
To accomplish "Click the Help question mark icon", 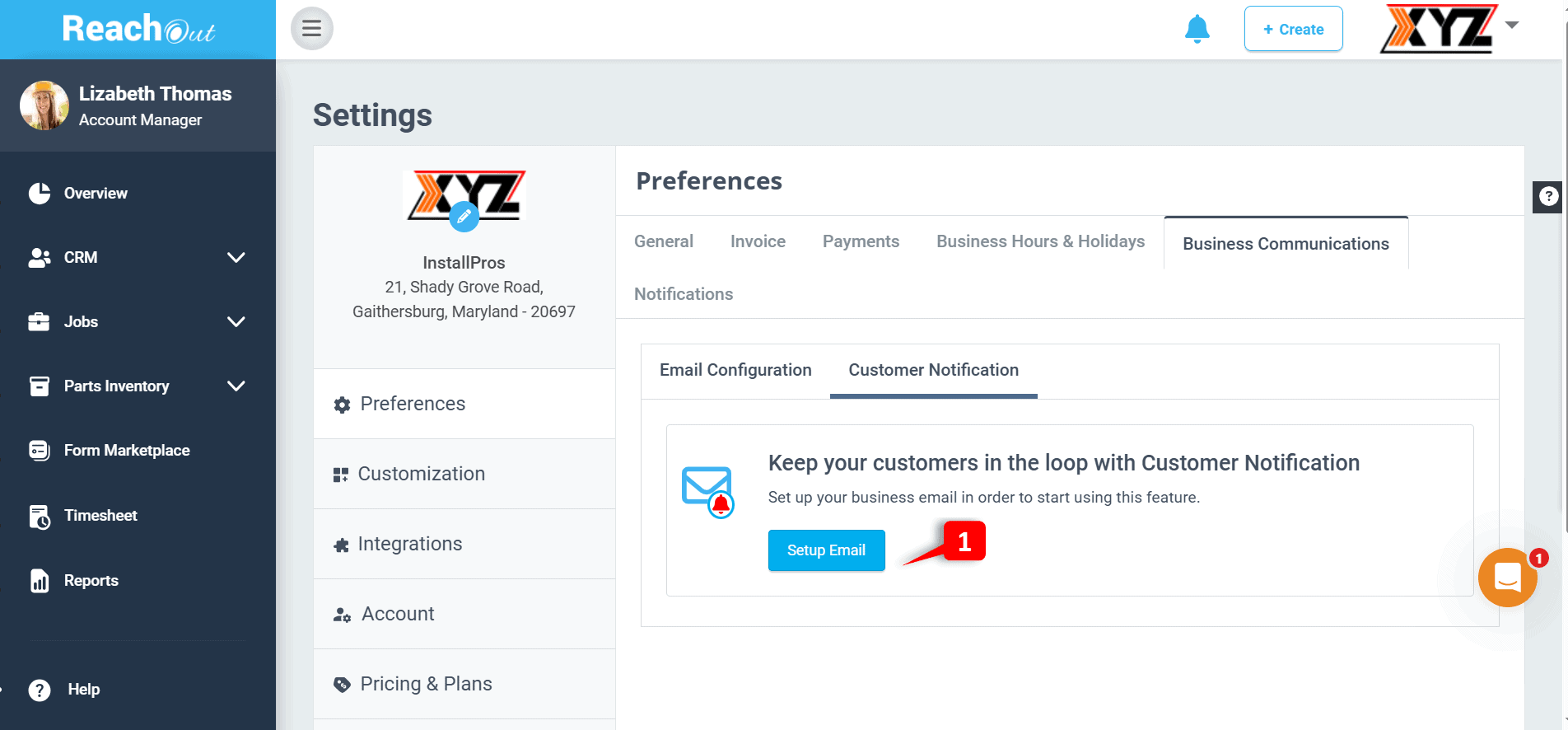I will [x=39, y=690].
